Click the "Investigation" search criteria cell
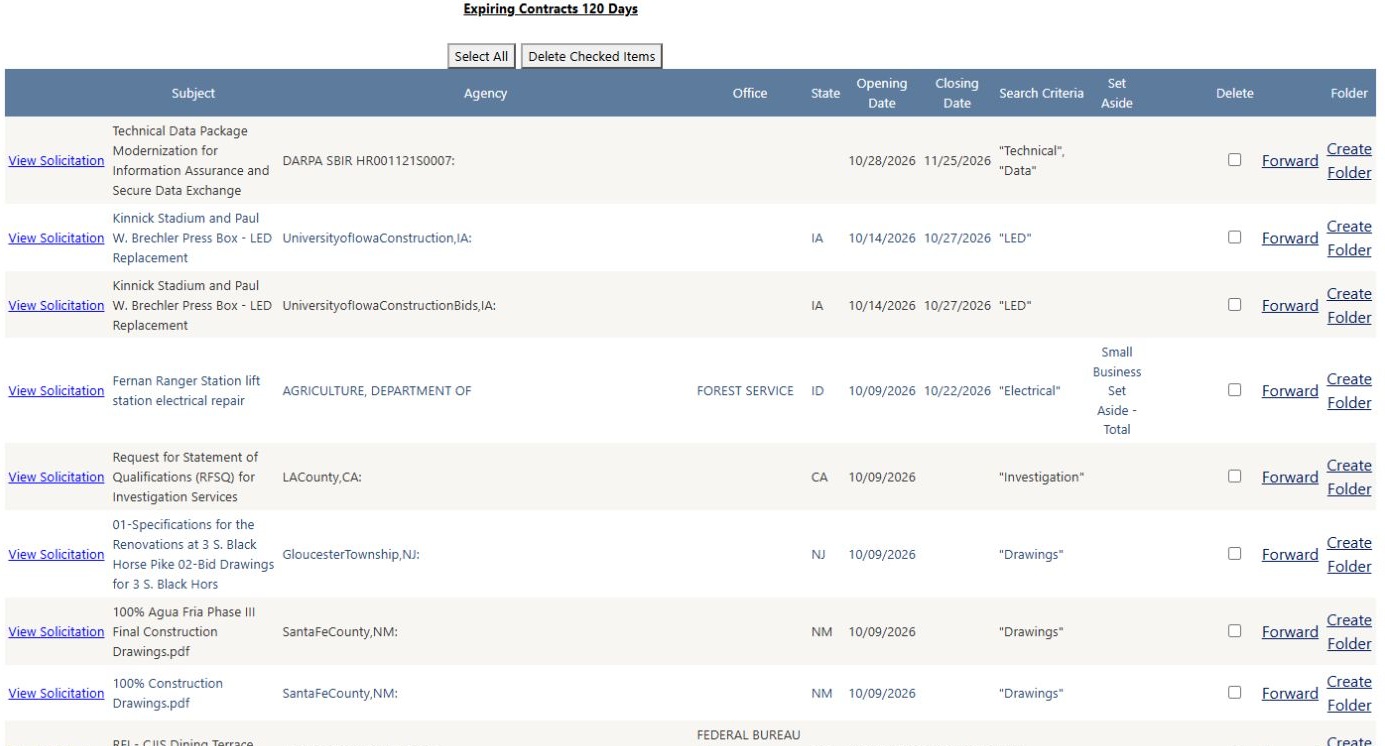The image size is (1385, 746). [x=1041, y=477]
